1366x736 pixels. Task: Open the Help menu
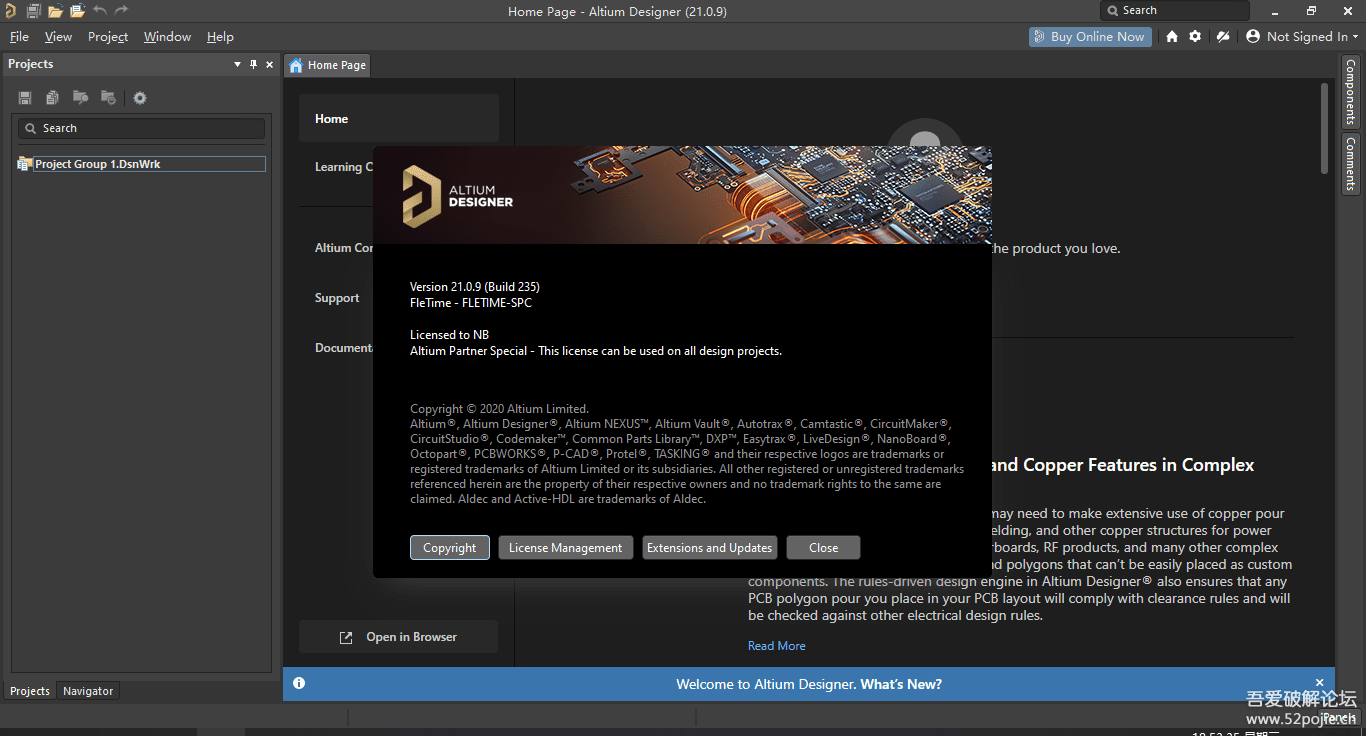[x=220, y=37]
